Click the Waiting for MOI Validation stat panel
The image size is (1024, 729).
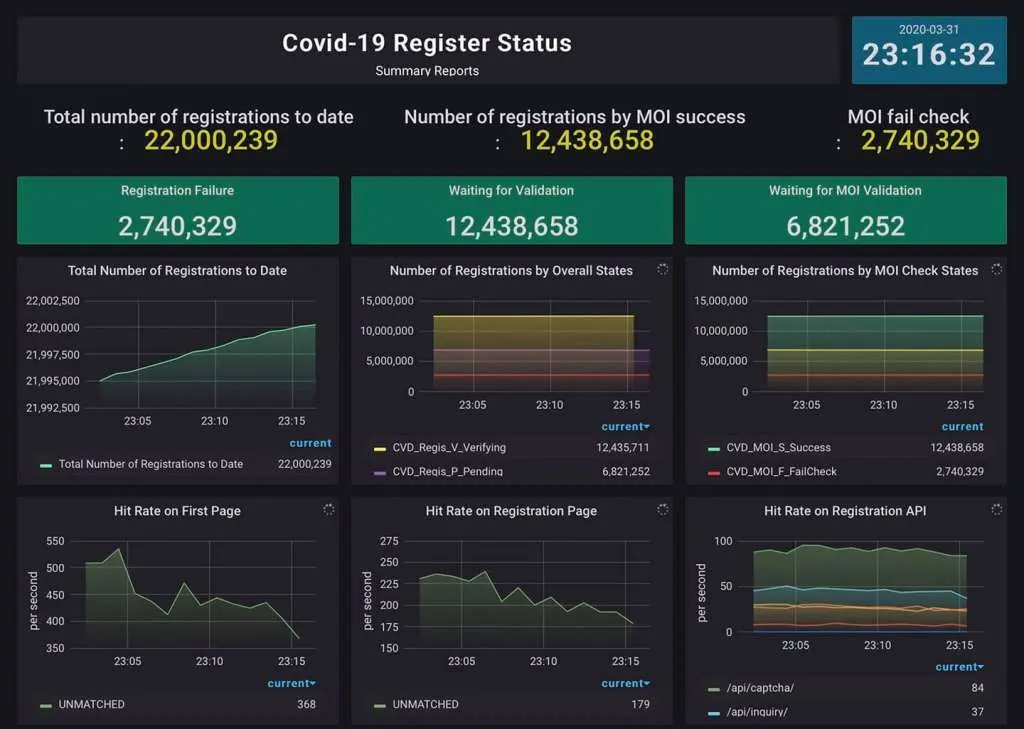(845, 211)
